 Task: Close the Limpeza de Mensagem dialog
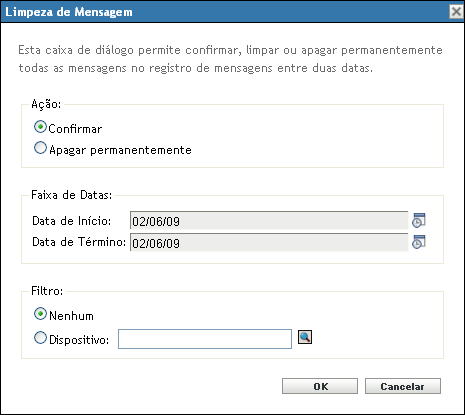click(x=456, y=12)
